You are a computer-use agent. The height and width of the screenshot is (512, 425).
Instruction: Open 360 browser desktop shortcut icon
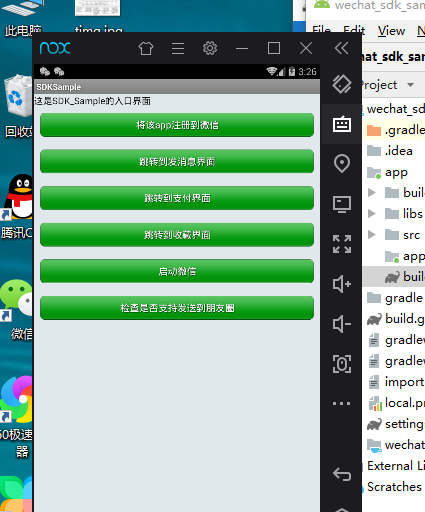pos(17,398)
